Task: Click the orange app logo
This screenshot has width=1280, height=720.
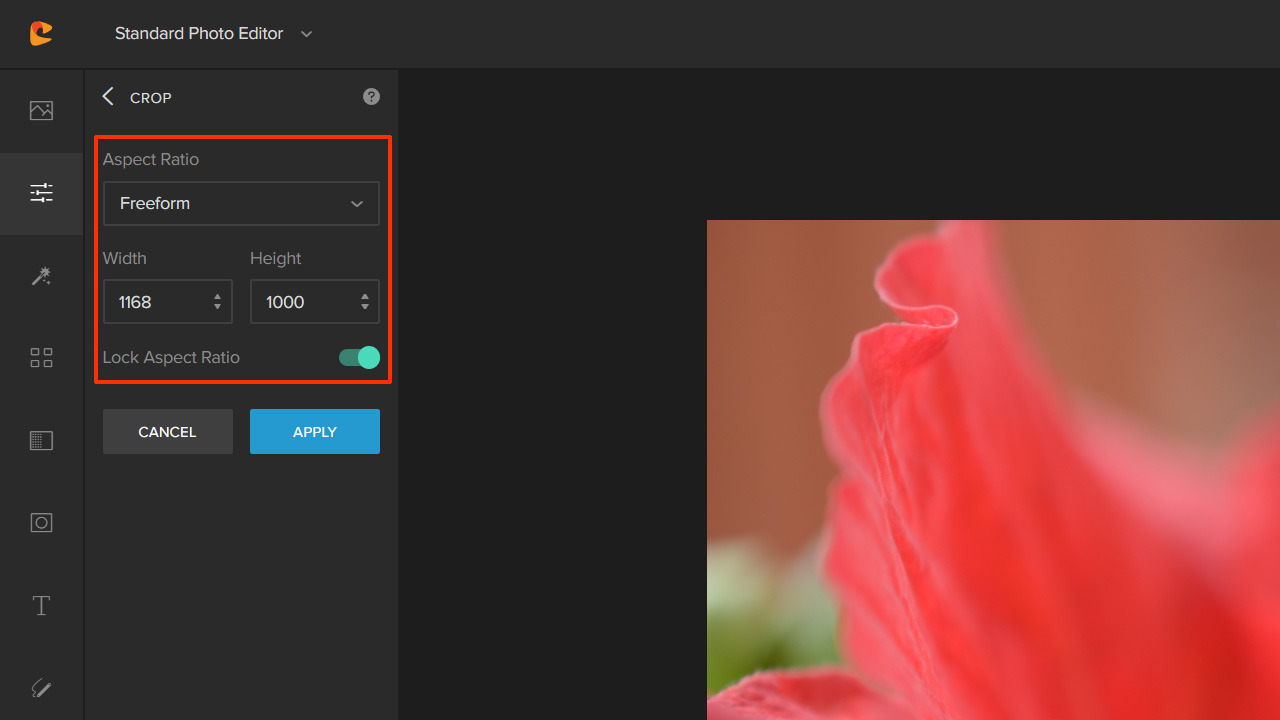Action: pyautogui.click(x=41, y=34)
